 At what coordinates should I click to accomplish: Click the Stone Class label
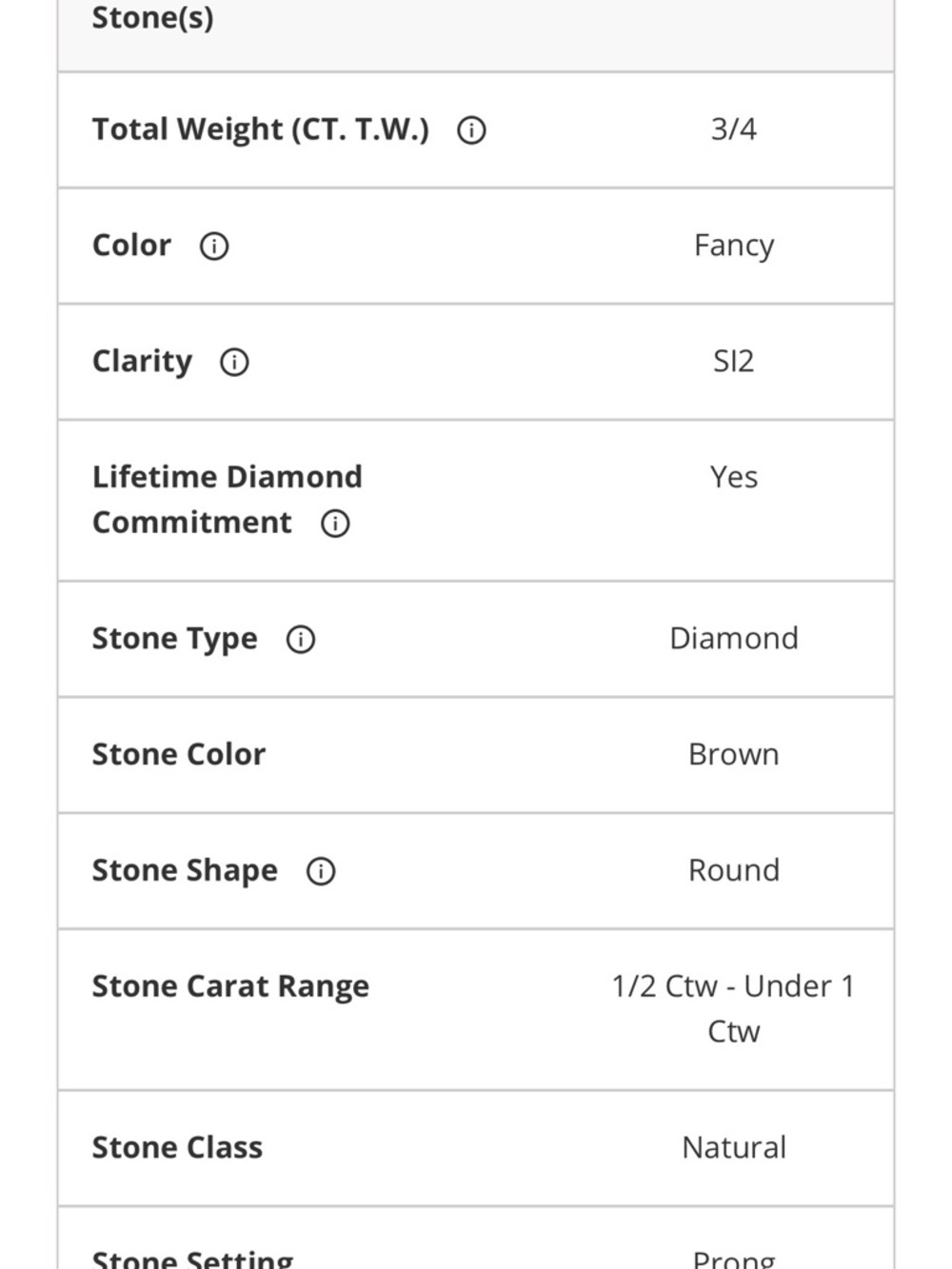(176, 1148)
